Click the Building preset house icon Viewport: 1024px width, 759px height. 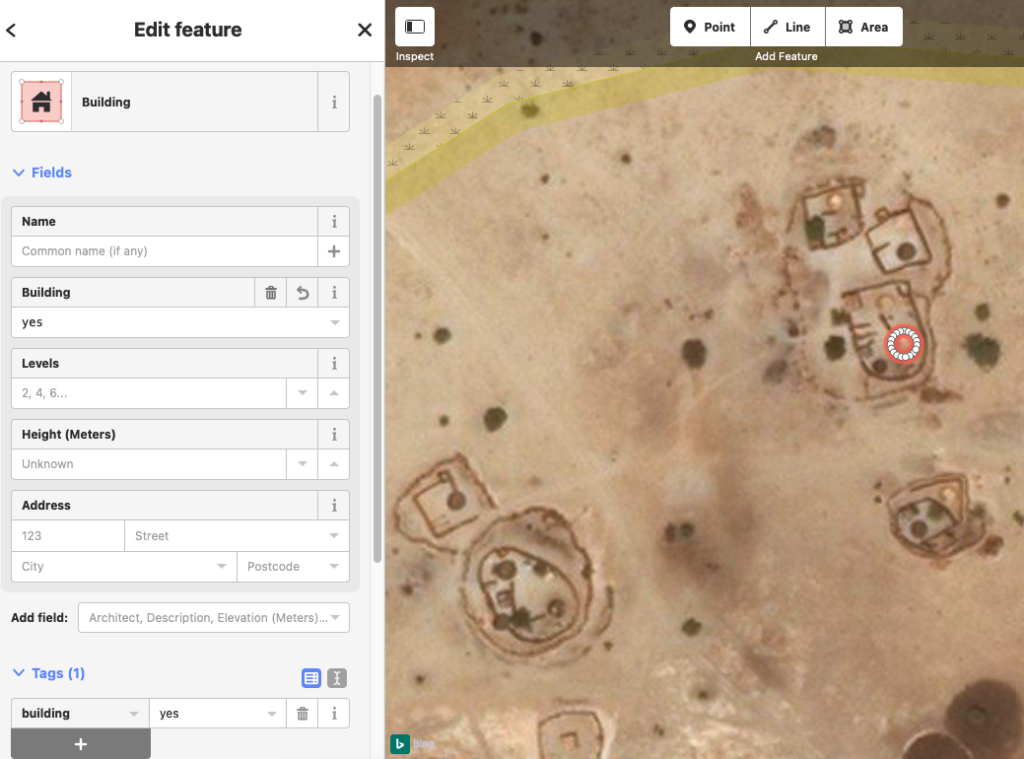[40, 101]
